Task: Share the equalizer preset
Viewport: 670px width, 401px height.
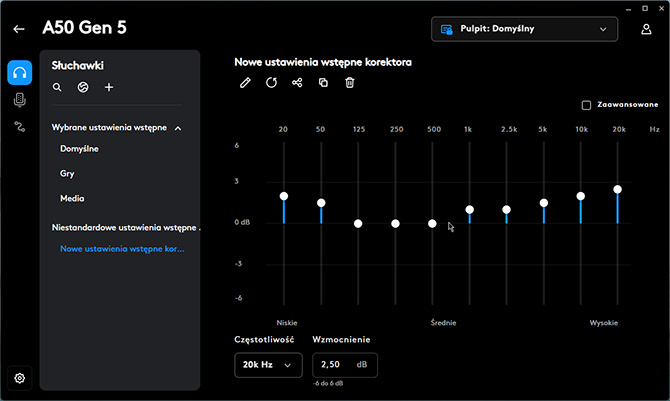Action: [x=297, y=83]
